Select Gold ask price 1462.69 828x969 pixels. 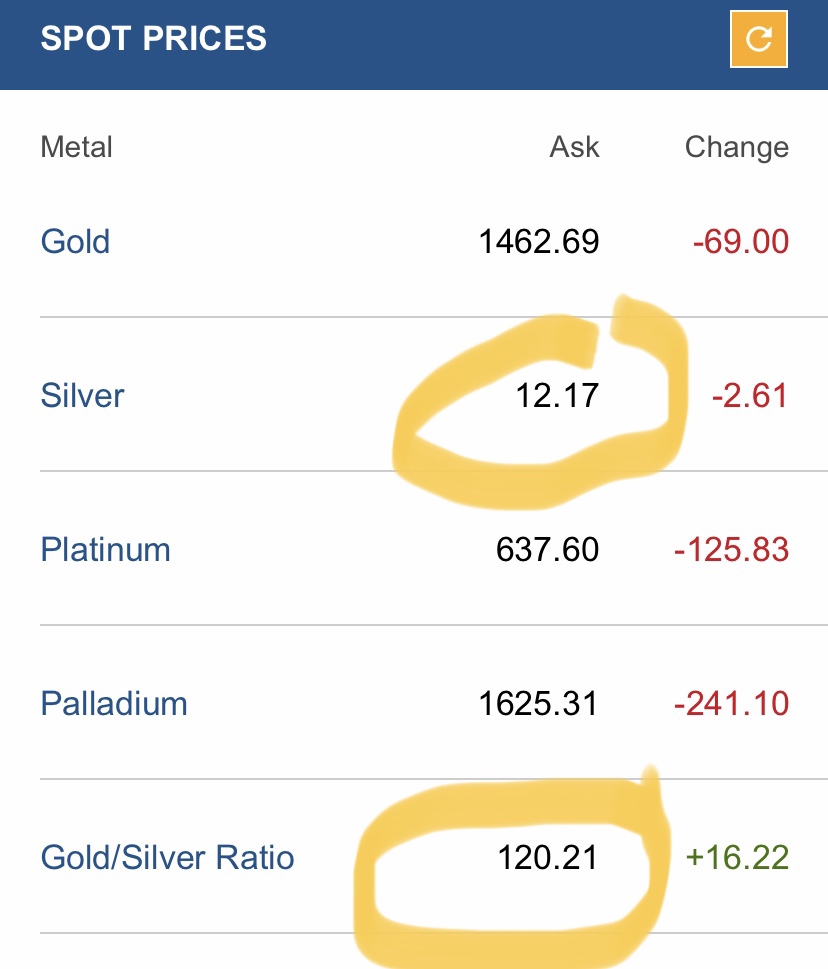[x=539, y=241]
